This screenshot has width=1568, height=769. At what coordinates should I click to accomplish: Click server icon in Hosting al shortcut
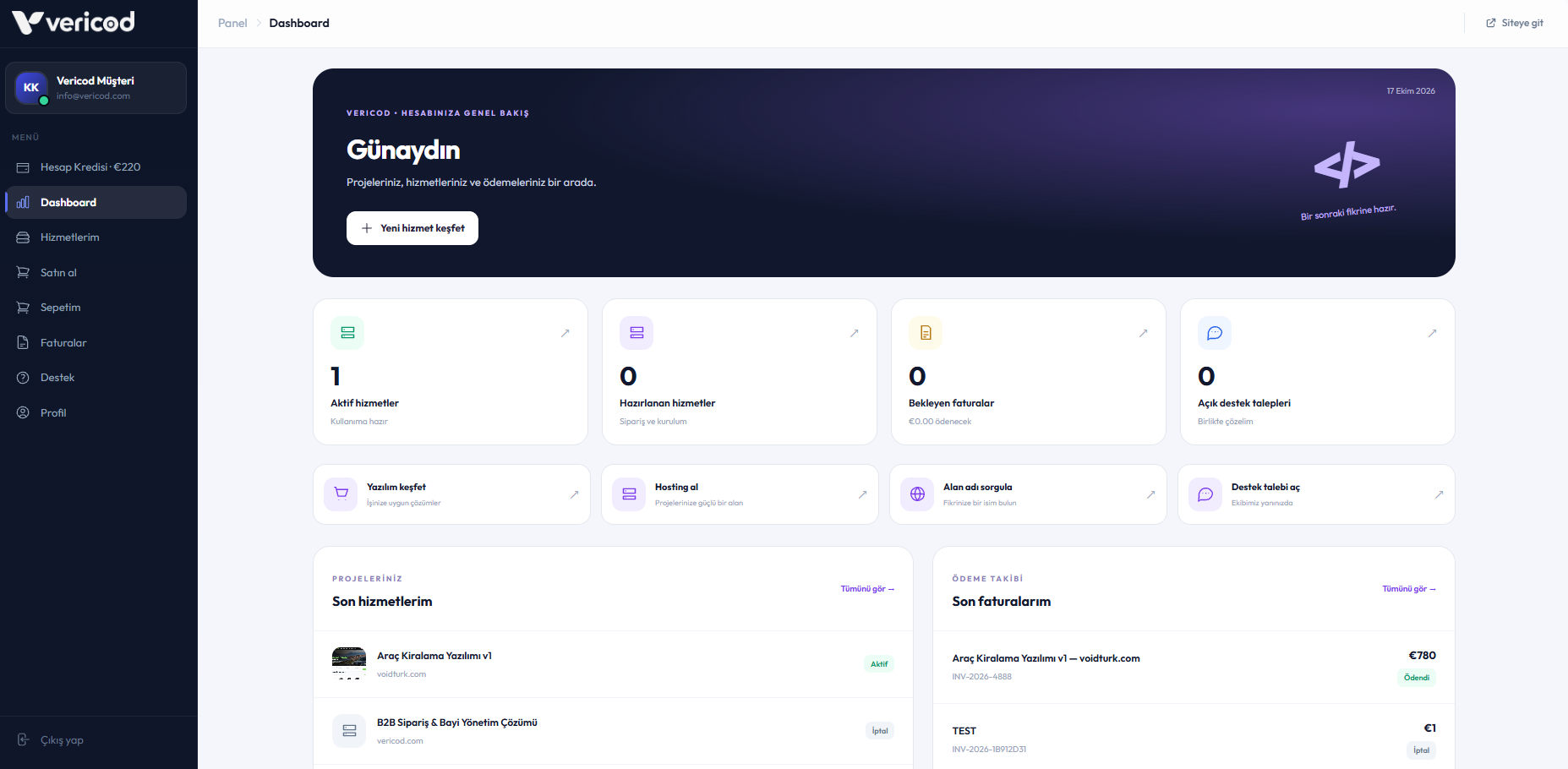click(x=629, y=494)
